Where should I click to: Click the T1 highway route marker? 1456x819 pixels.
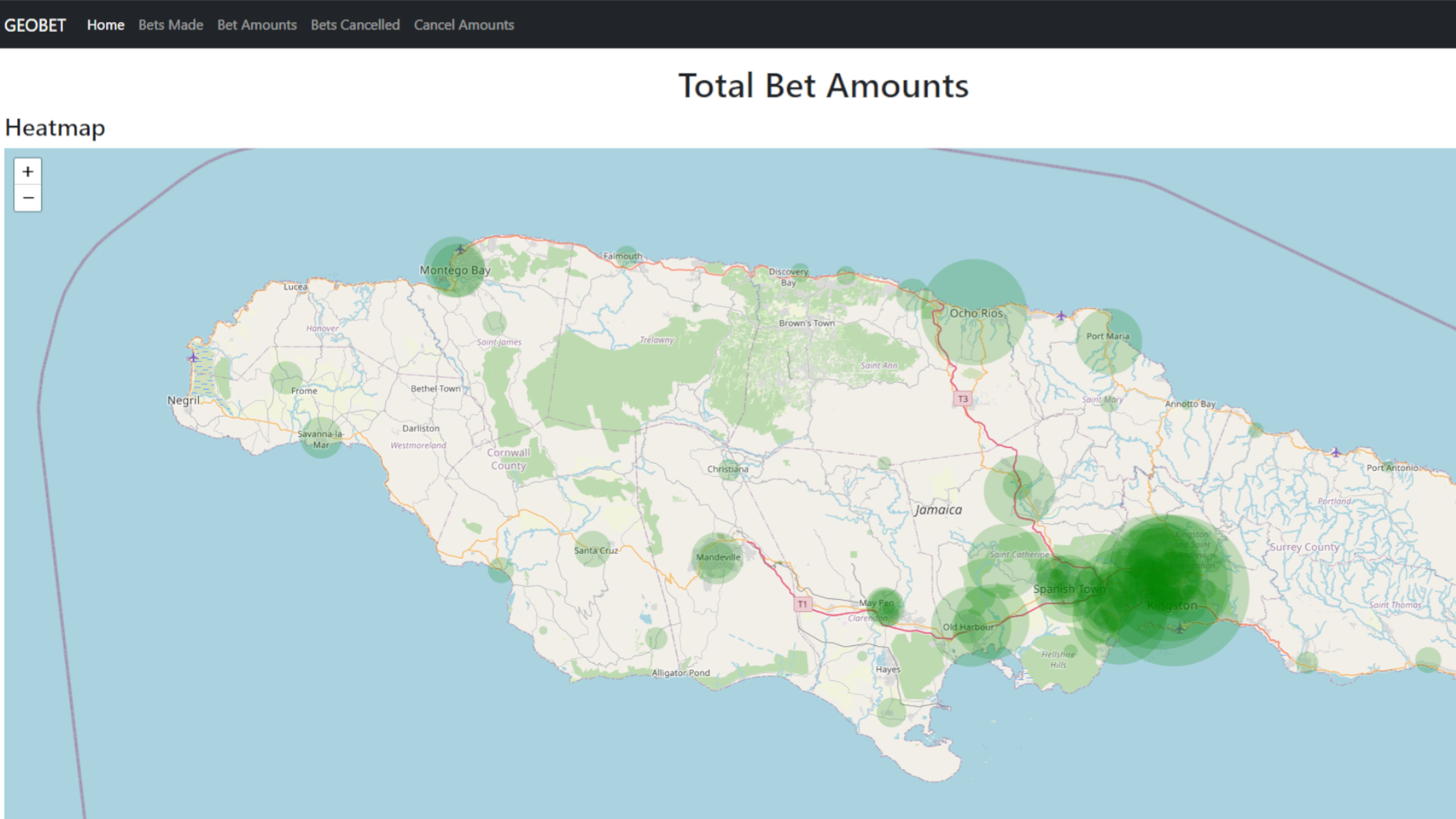point(802,604)
